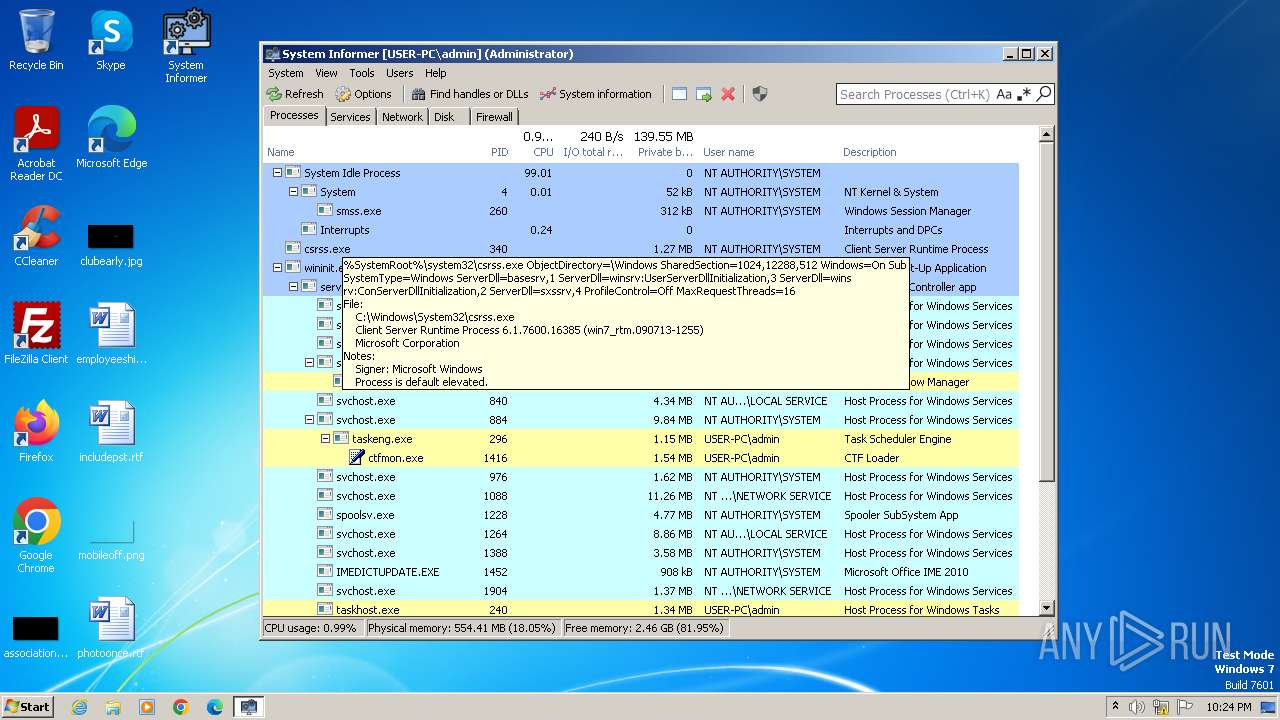
Task: Click the Free memory status bar entry
Action: click(x=644, y=628)
